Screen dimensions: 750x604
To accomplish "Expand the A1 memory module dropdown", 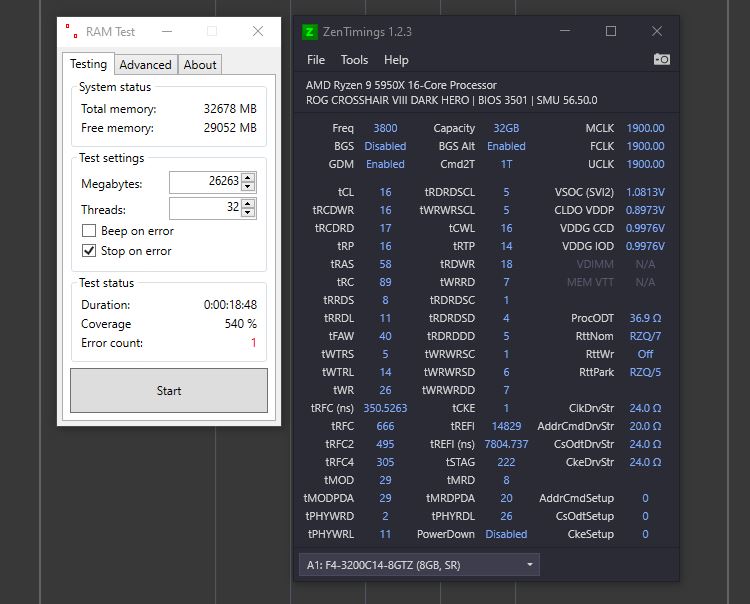I will pyautogui.click(x=529, y=565).
